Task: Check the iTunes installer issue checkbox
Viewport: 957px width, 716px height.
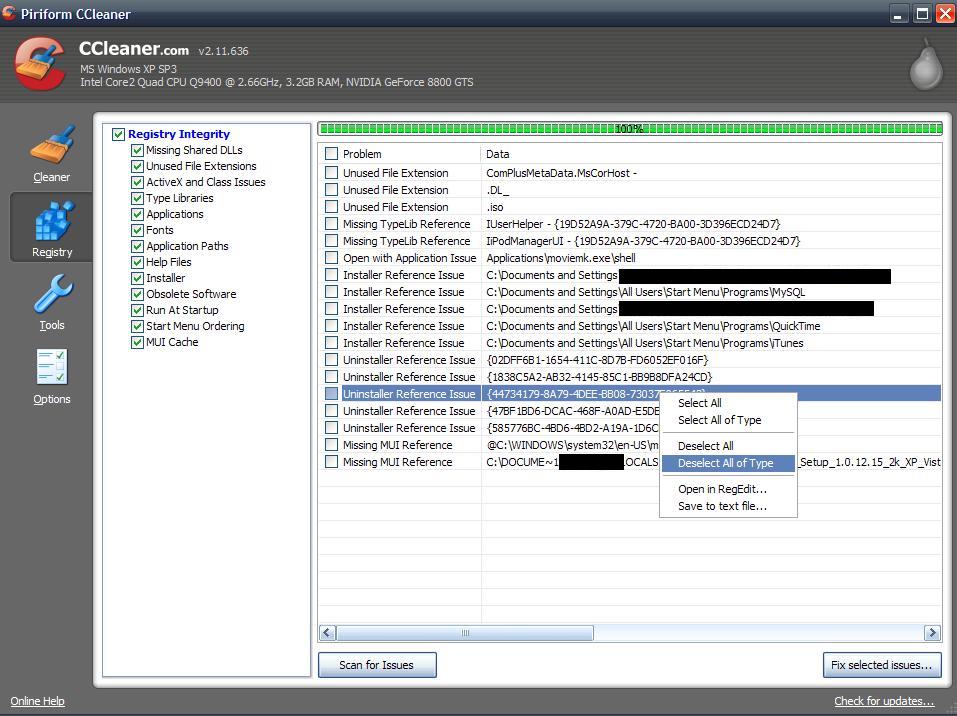Action: (331, 343)
